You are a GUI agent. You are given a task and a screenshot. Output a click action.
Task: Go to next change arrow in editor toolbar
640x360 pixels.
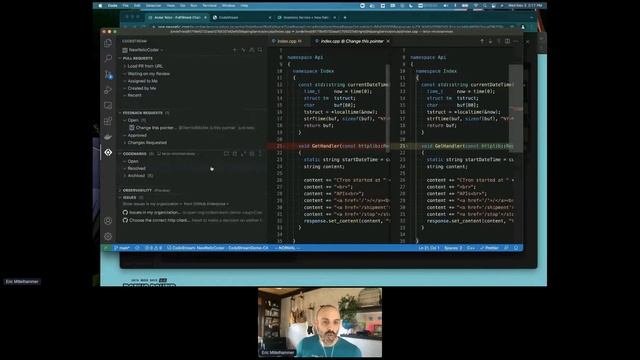[x=490, y=41]
